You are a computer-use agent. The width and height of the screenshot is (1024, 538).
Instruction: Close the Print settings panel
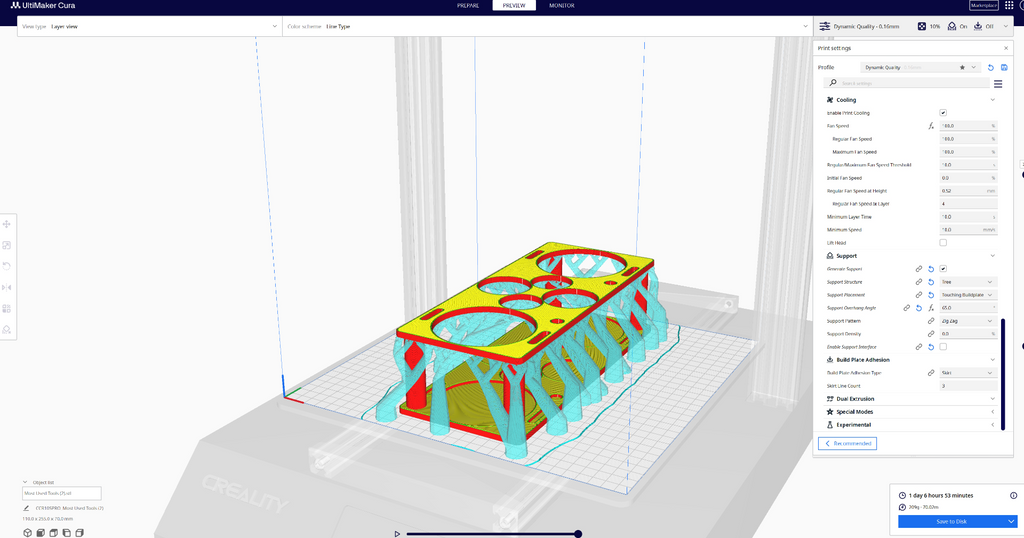click(x=1006, y=48)
